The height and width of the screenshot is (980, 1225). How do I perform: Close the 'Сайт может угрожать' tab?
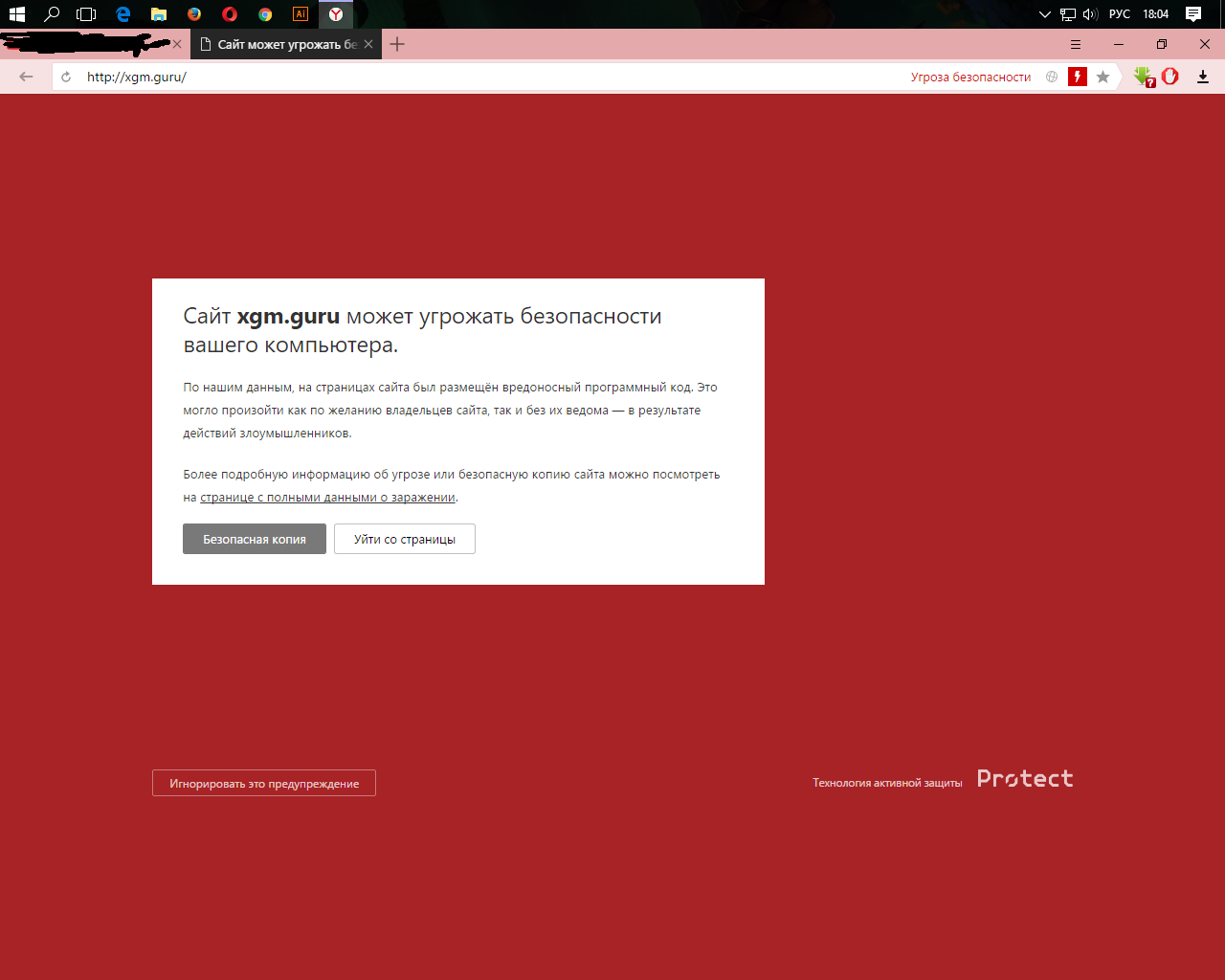[368, 44]
